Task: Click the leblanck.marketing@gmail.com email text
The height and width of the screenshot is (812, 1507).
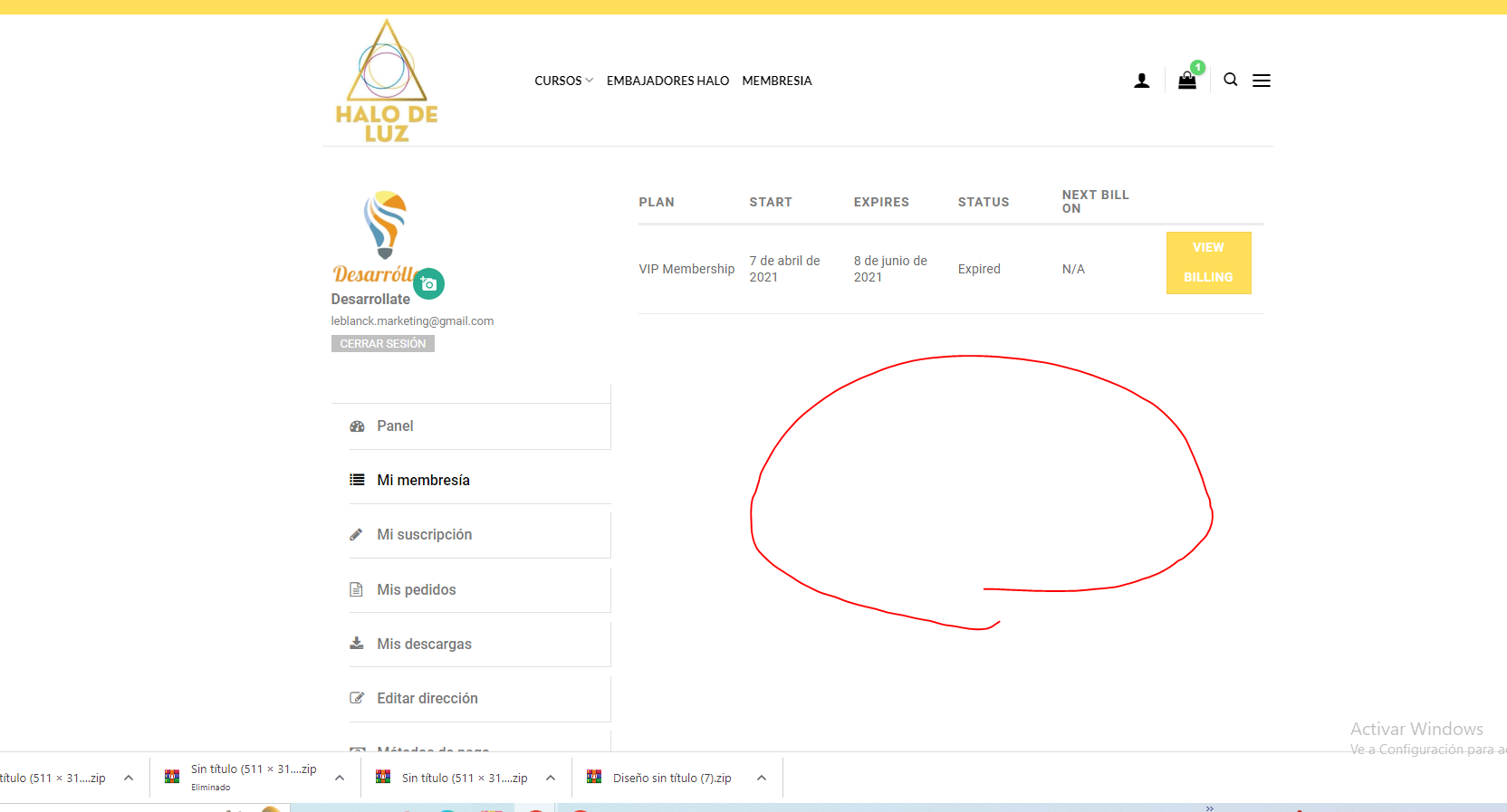Action: (412, 321)
